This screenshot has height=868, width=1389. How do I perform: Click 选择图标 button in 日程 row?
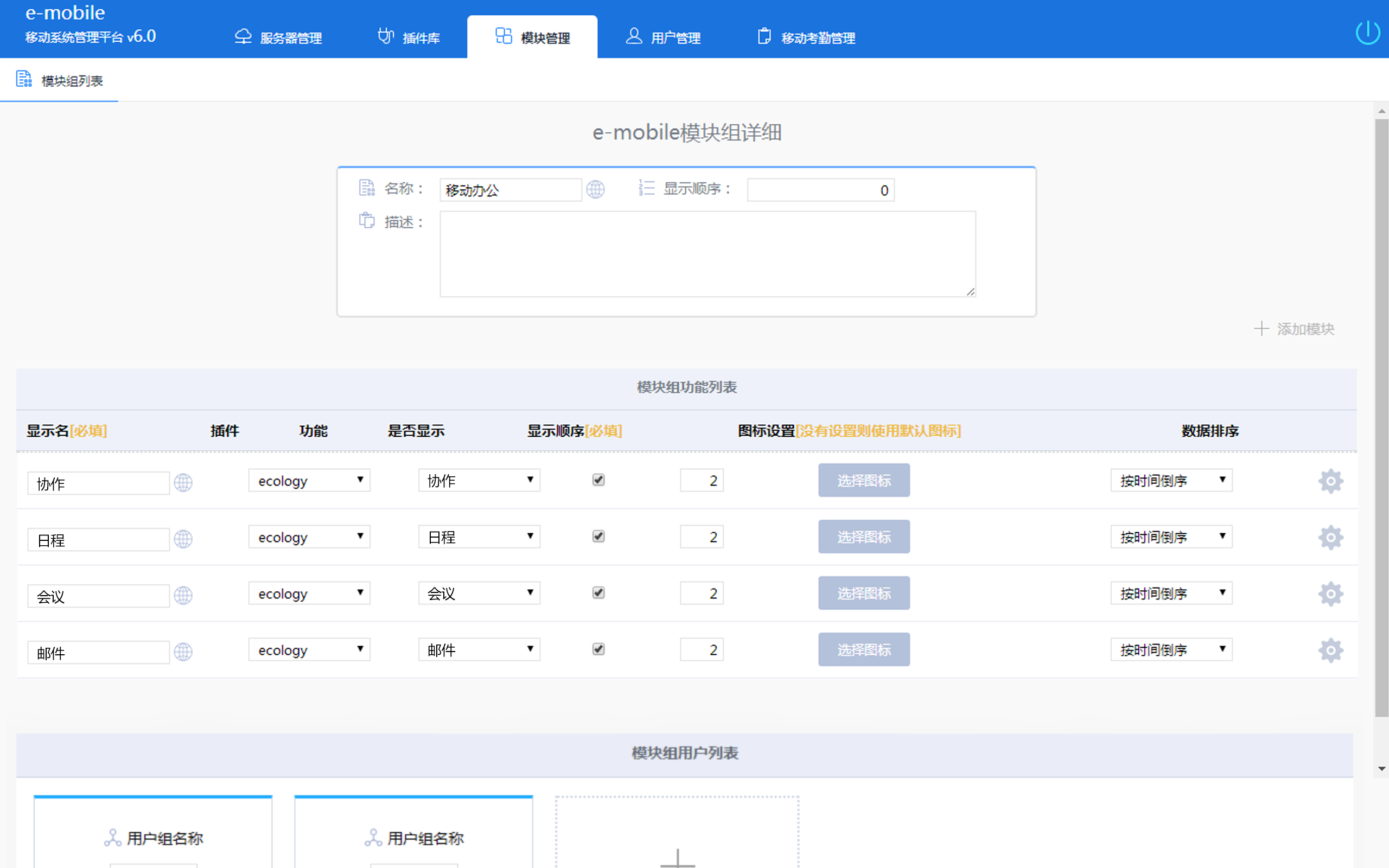[x=863, y=537]
